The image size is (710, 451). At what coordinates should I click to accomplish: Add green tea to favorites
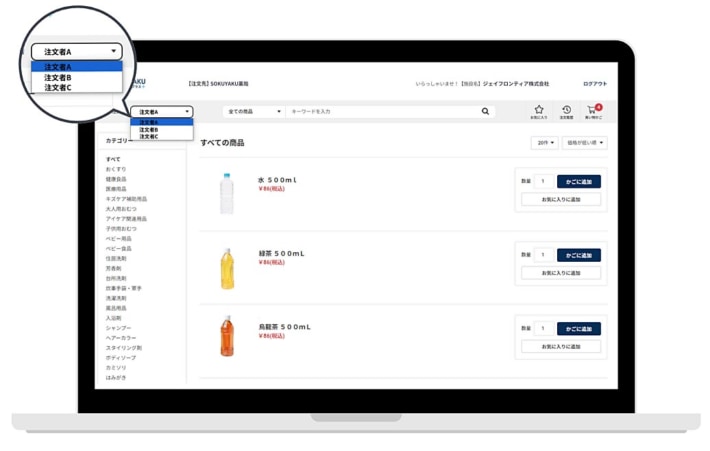[x=561, y=273]
